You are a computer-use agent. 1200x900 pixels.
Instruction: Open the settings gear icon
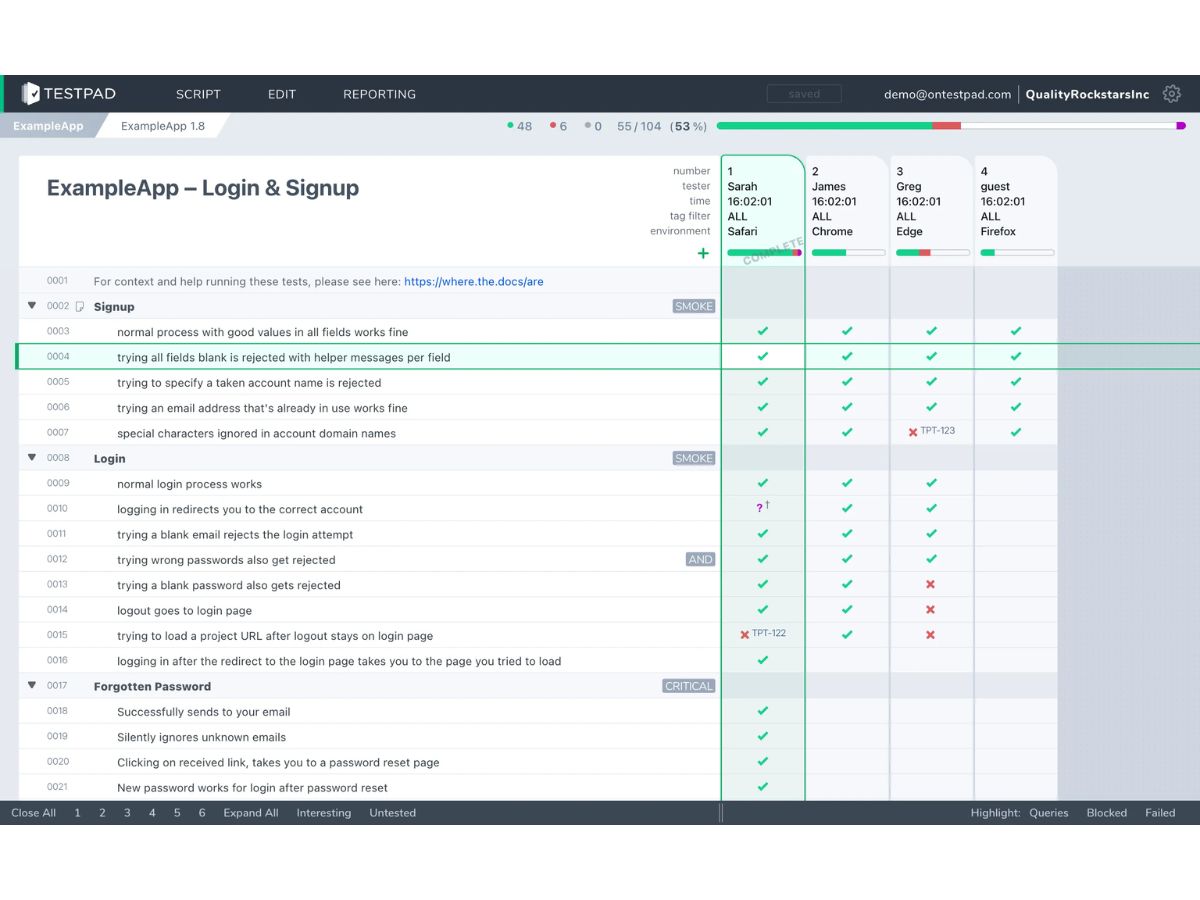pyautogui.click(x=1172, y=94)
